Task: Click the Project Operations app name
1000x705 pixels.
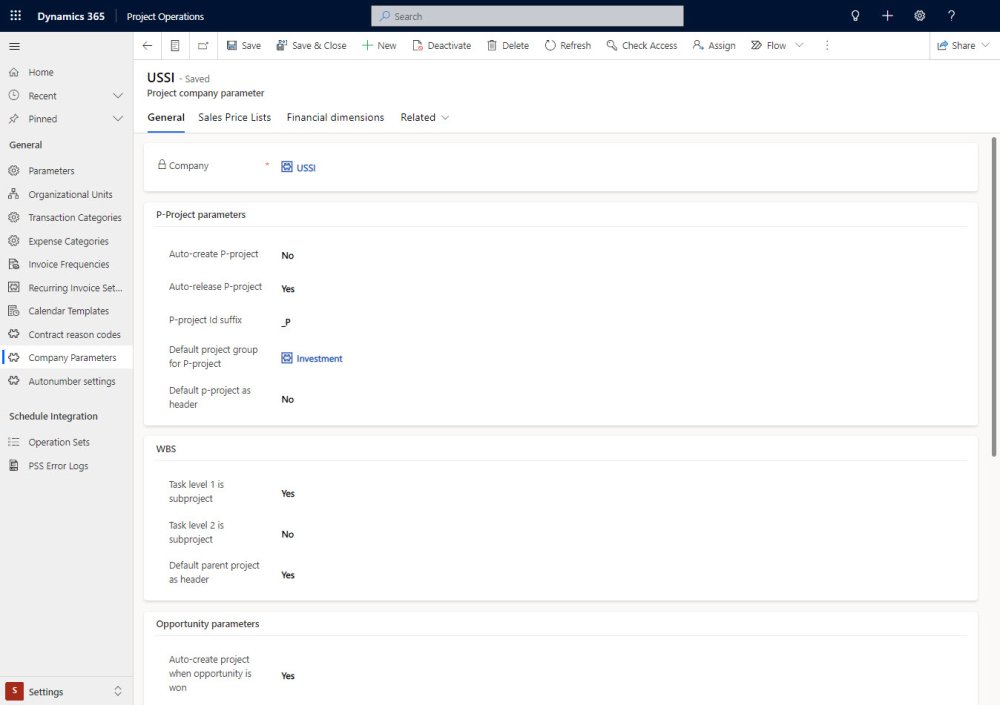Action: point(165,17)
